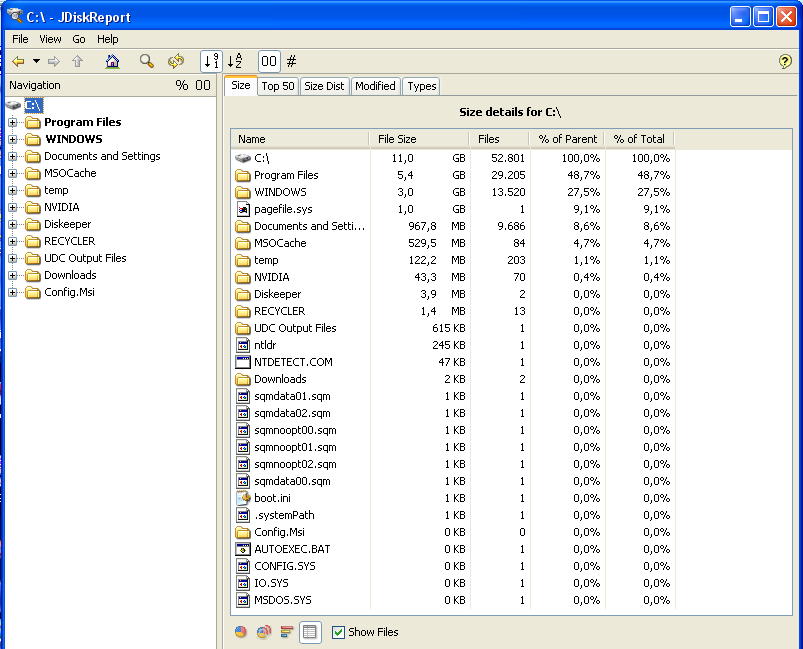Switch to the ring chart view
The width and height of the screenshot is (803, 649).
point(264,632)
